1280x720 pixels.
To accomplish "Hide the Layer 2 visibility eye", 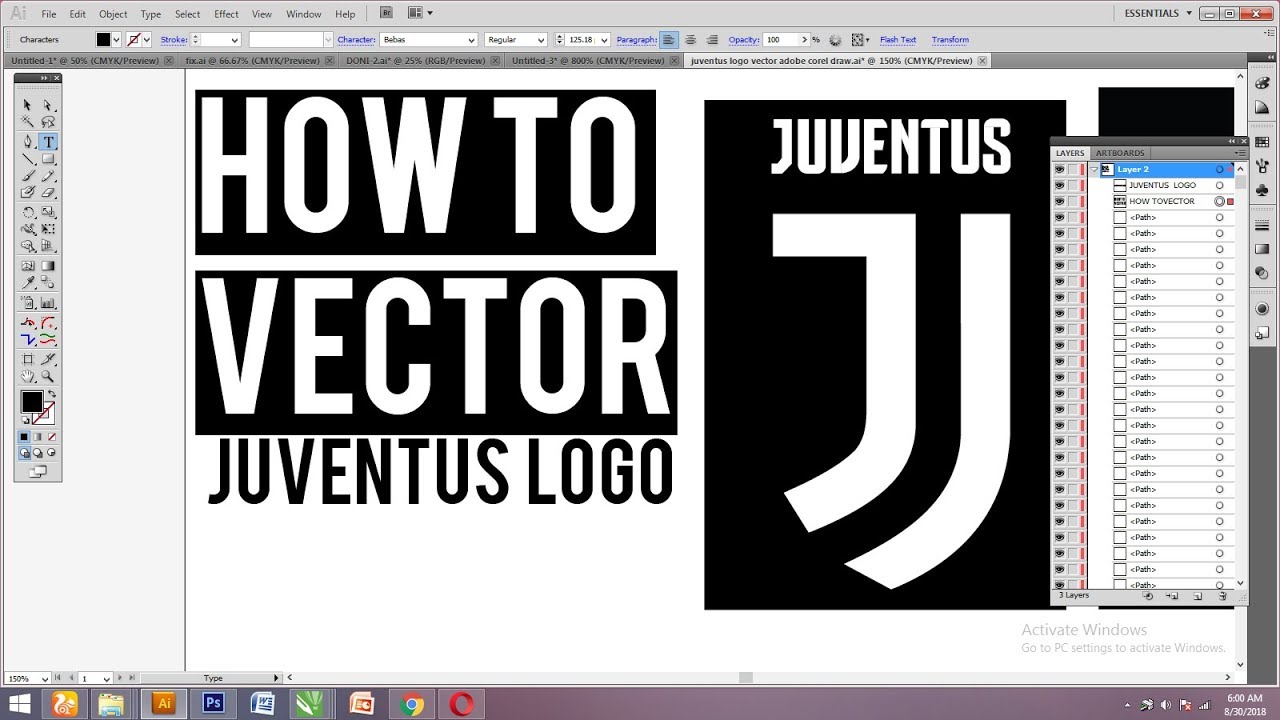I will 1059,170.
